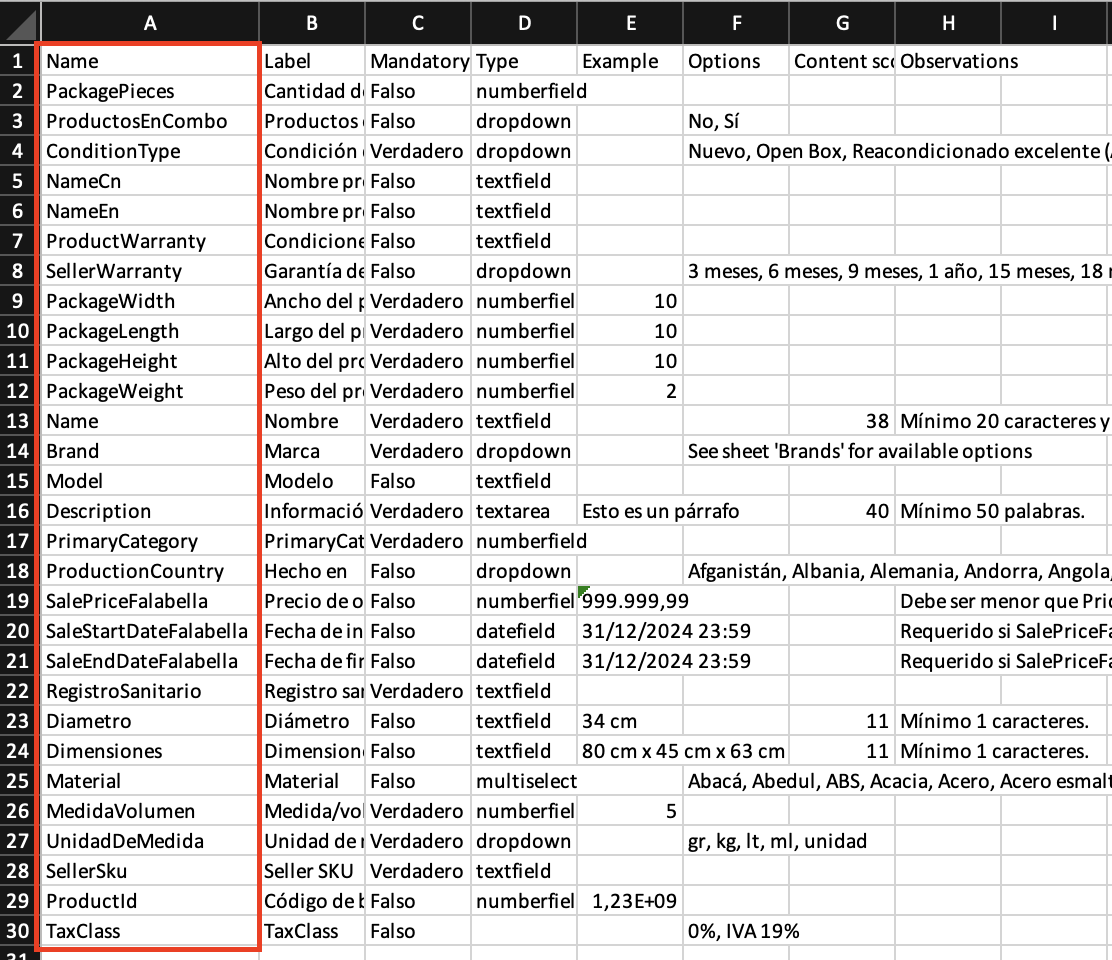Click cell containing SaleStartDateFalabella
The image size is (1112, 960).
(150, 631)
